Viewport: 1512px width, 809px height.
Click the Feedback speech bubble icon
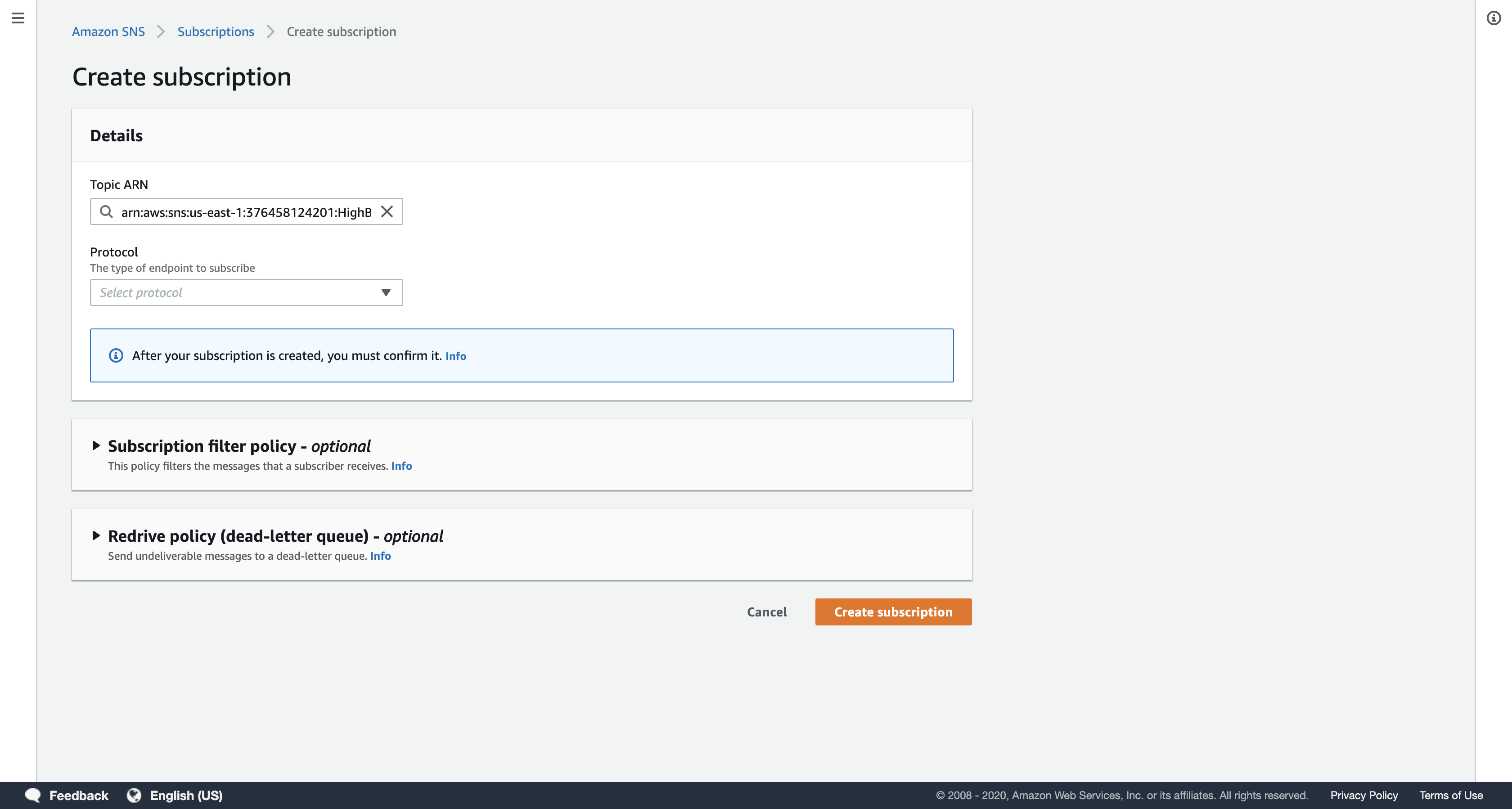pyautogui.click(x=33, y=795)
